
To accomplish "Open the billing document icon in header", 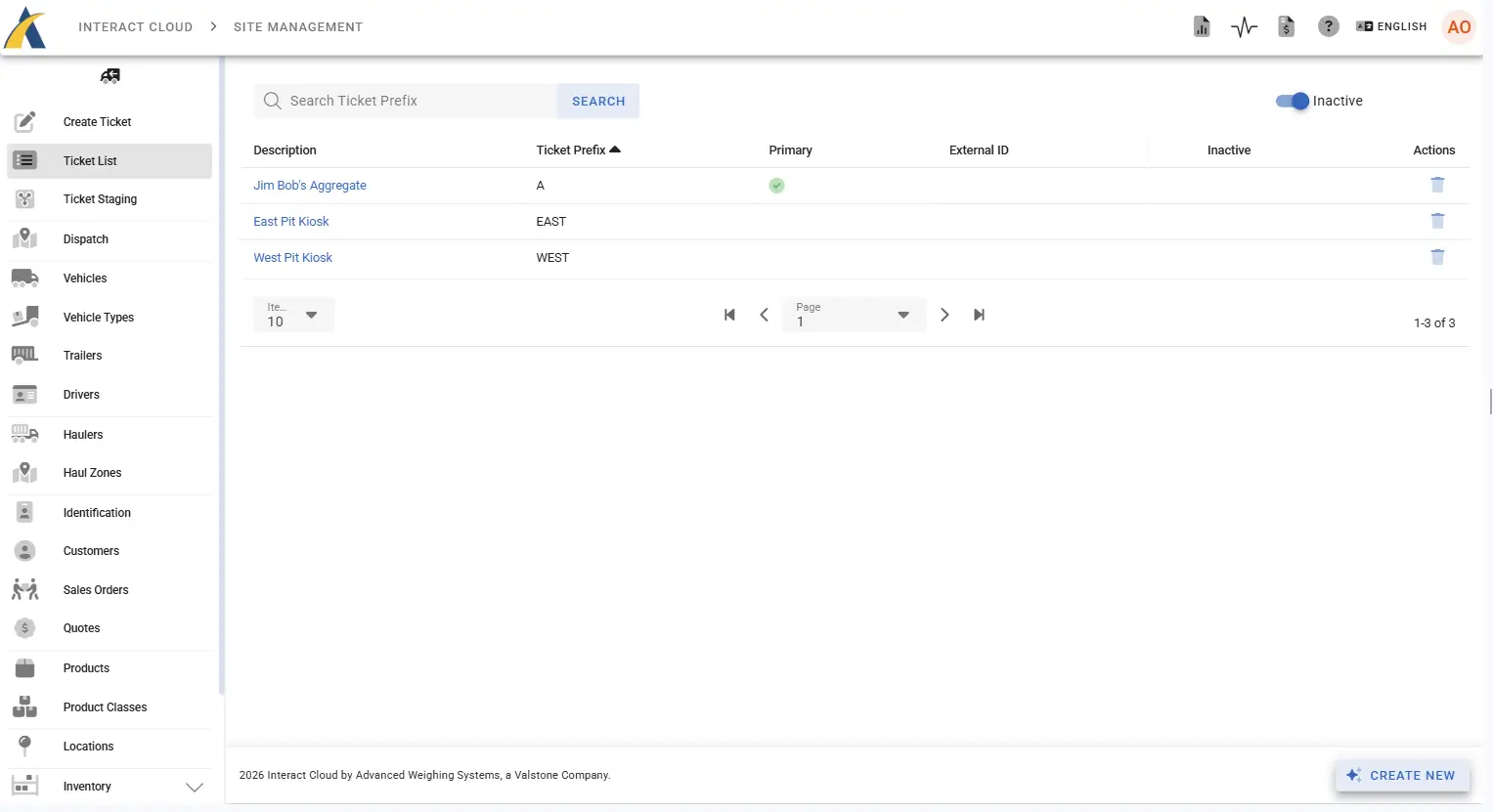I will pos(1286,27).
